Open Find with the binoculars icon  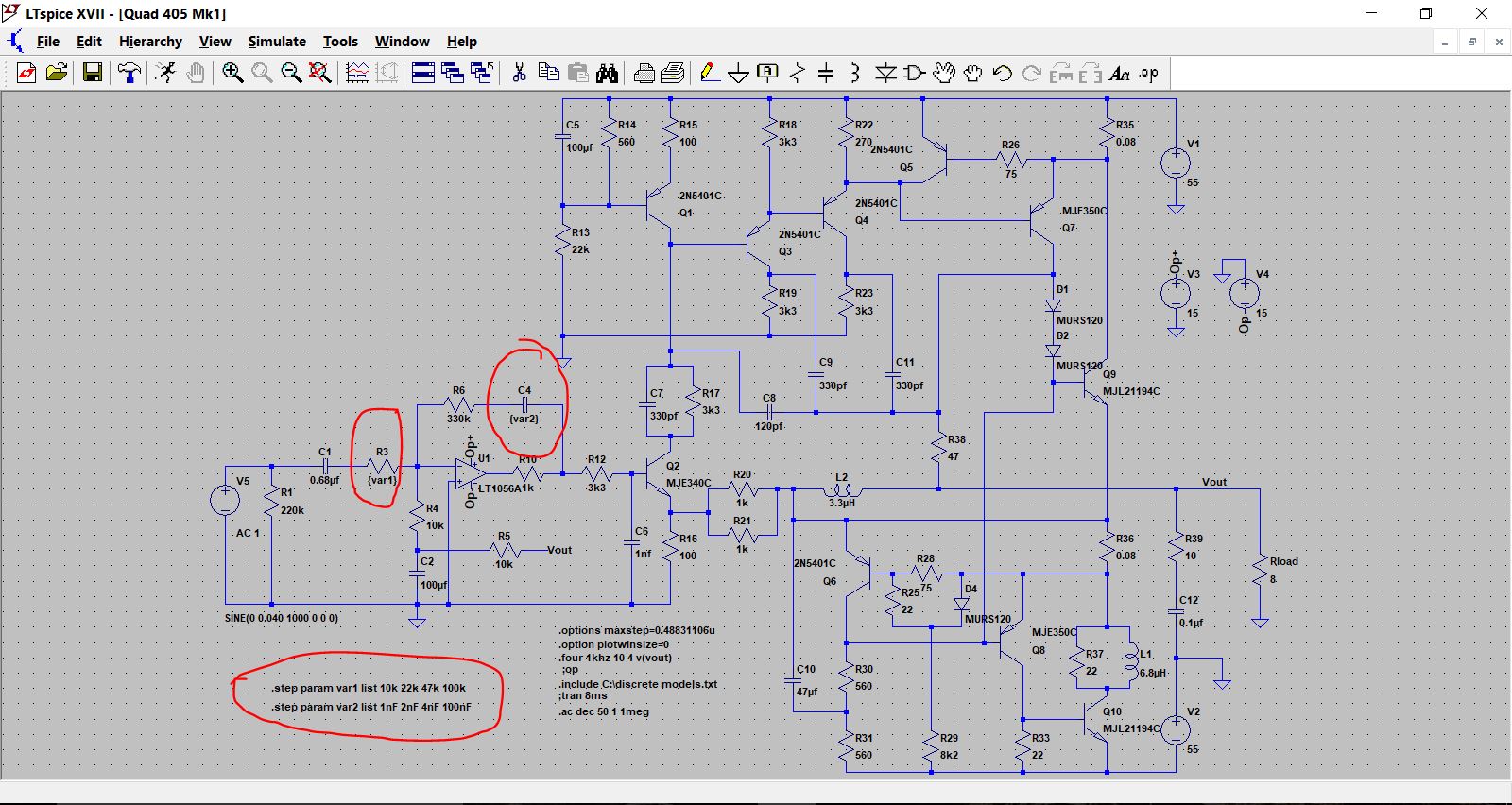tap(608, 73)
